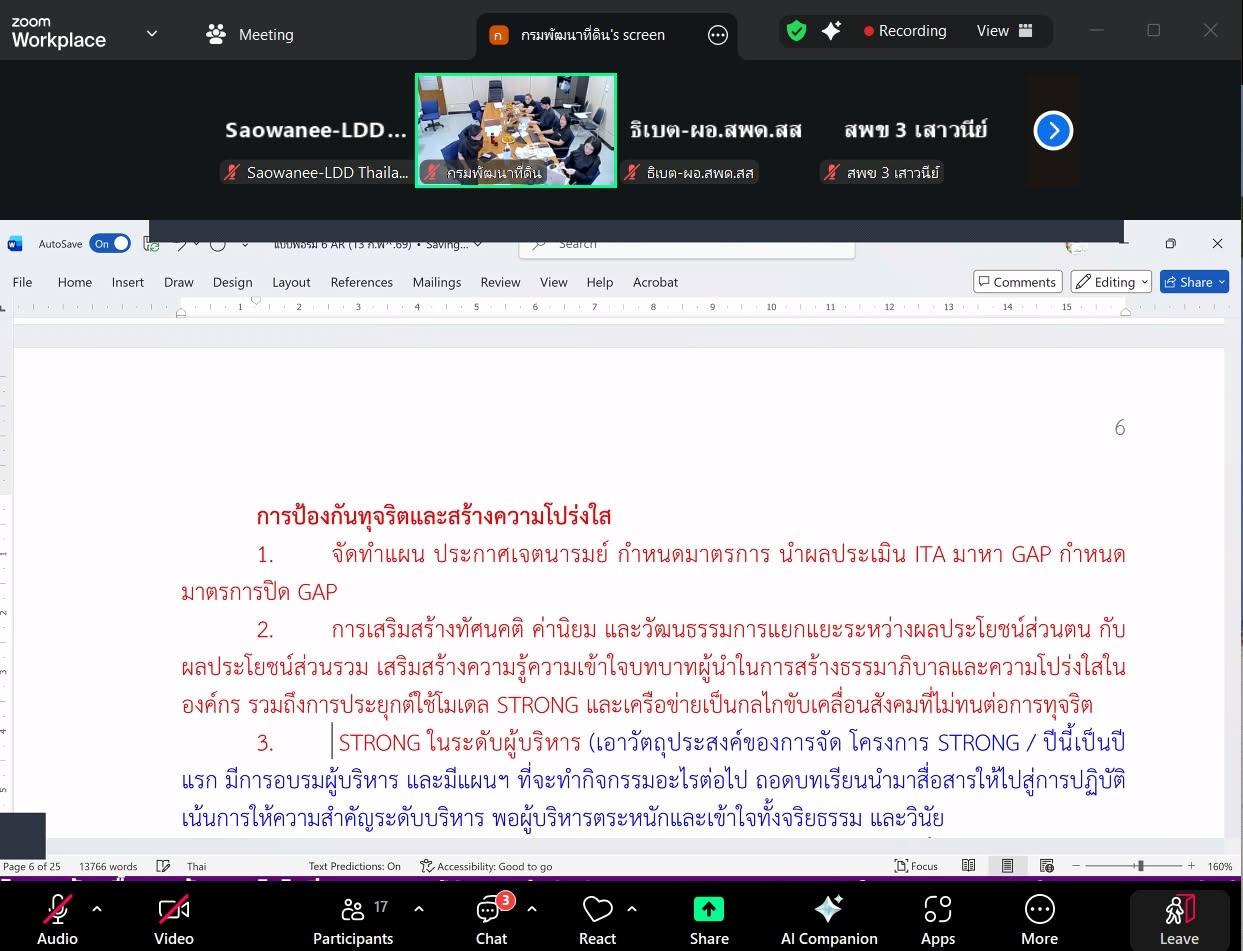Toggle the Word AutoSave switch
1243x951 pixels.
coord(110,243)
